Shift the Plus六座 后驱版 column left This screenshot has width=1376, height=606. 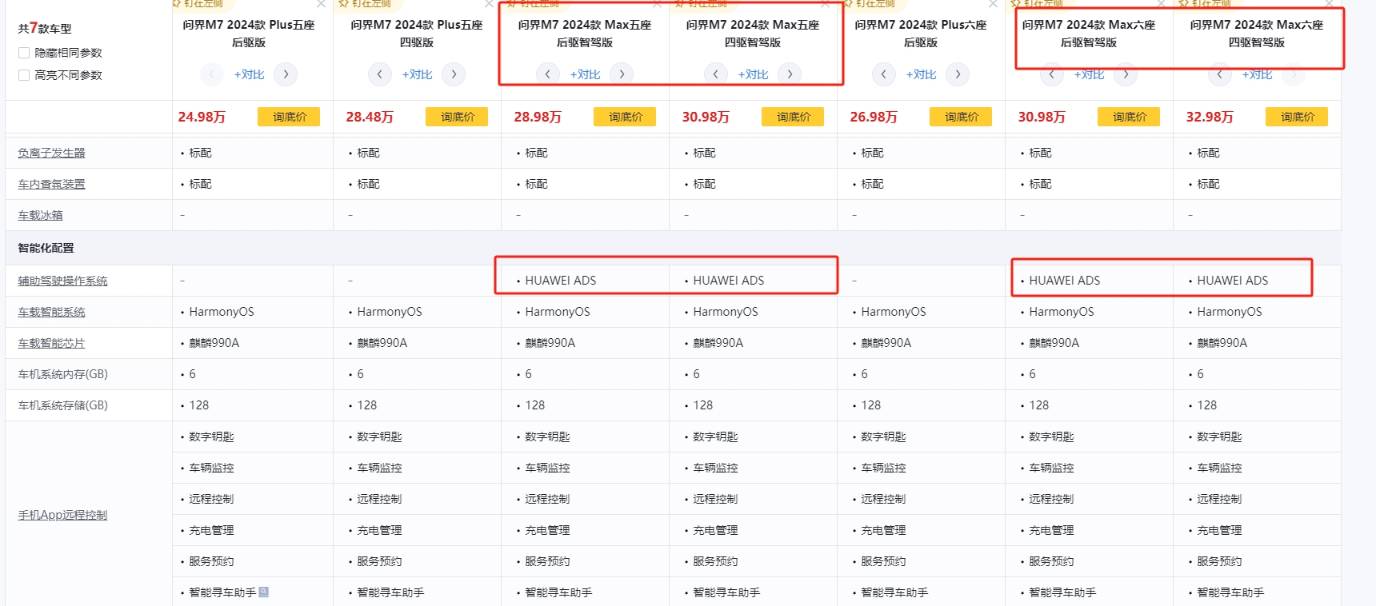point(884,73)
